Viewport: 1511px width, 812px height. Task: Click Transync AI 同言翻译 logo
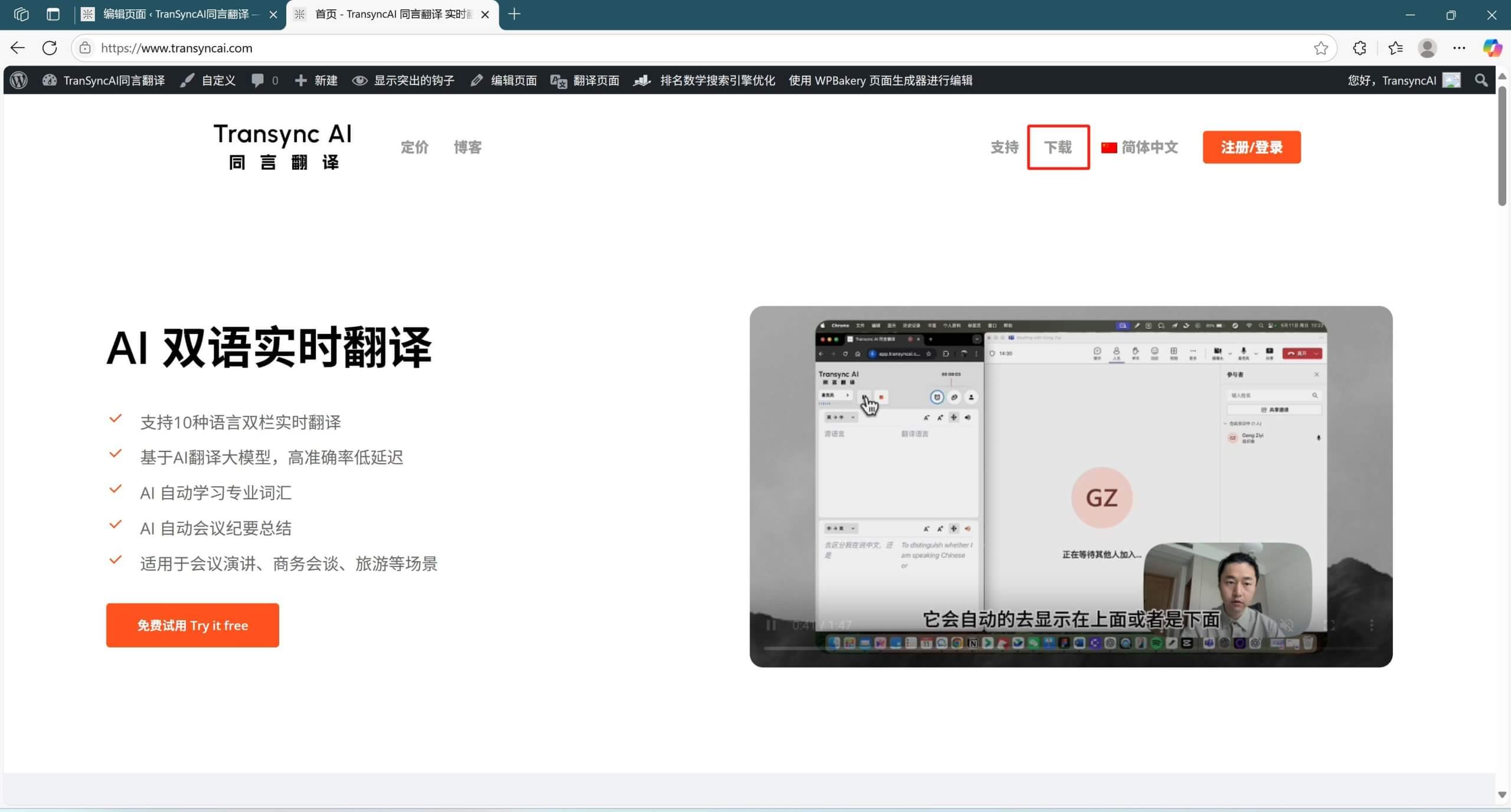[283, 146]
